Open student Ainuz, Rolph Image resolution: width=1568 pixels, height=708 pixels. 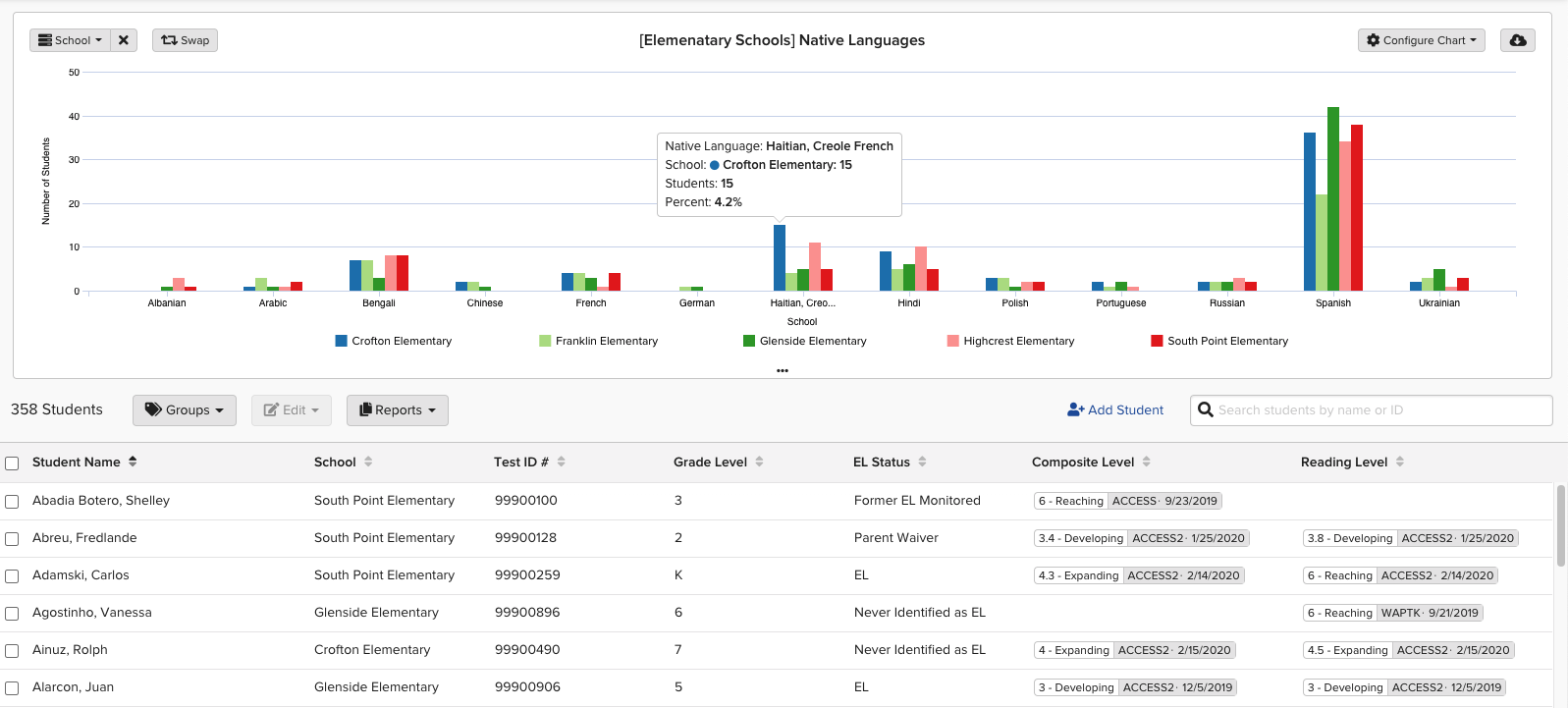pyautogui.click(x=70, y=650)
